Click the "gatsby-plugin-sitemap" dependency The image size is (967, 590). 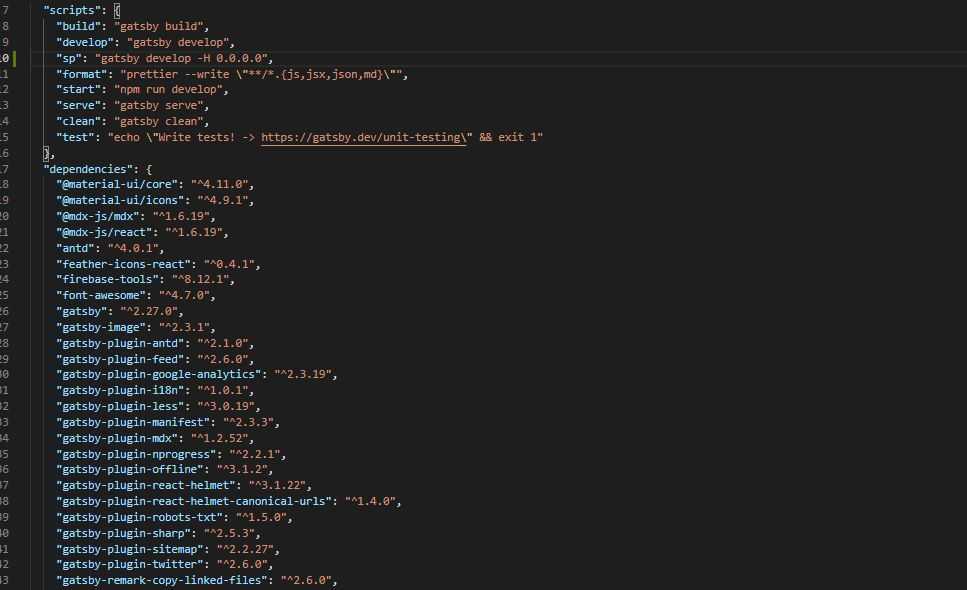click(x=130, y=549)
